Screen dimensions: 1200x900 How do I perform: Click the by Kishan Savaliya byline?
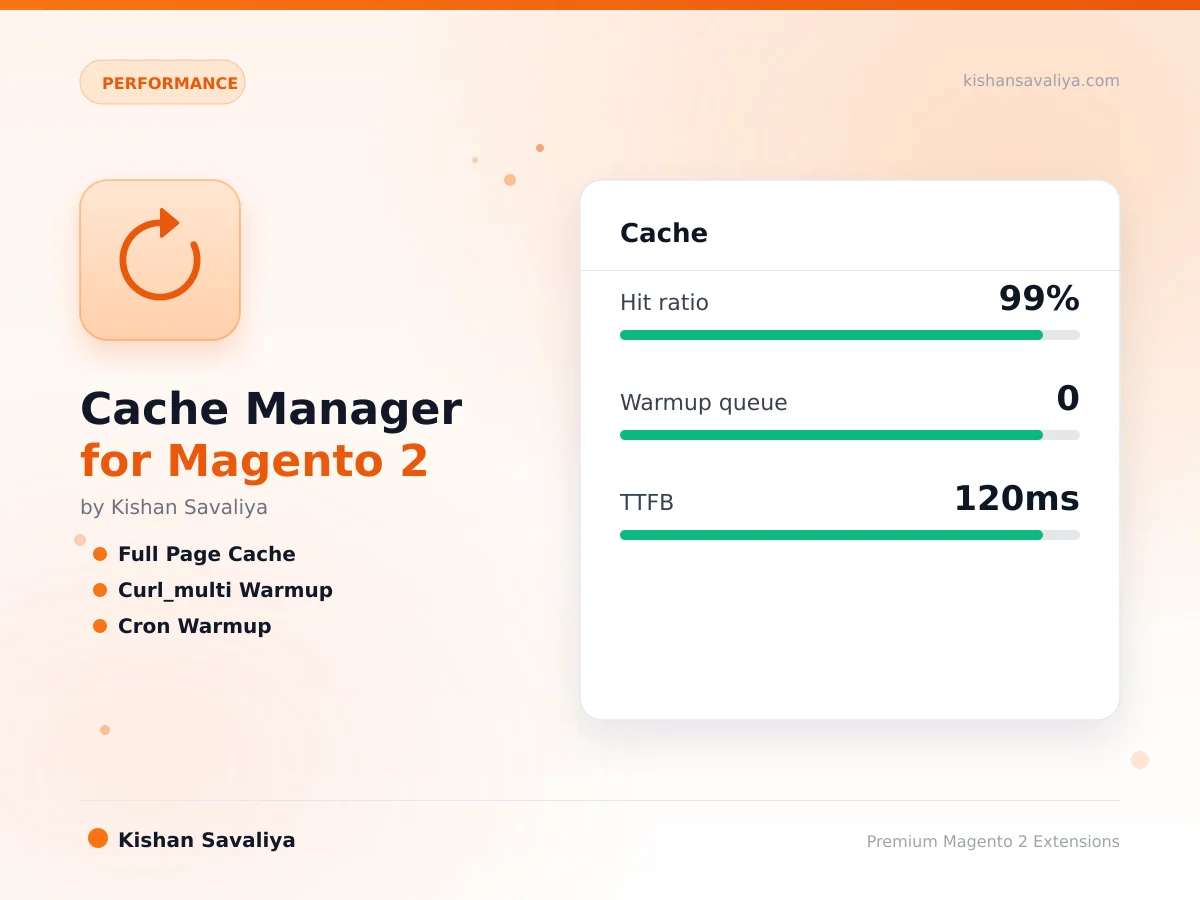pyautogui.click(x=174, y=507)
